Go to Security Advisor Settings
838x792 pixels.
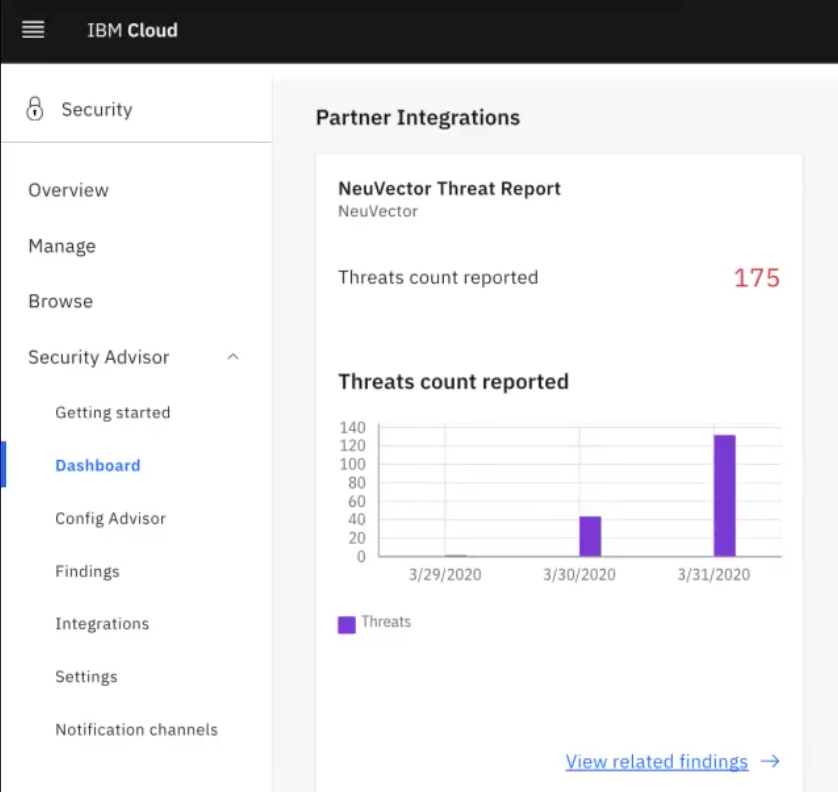click(x=86, y=676)
